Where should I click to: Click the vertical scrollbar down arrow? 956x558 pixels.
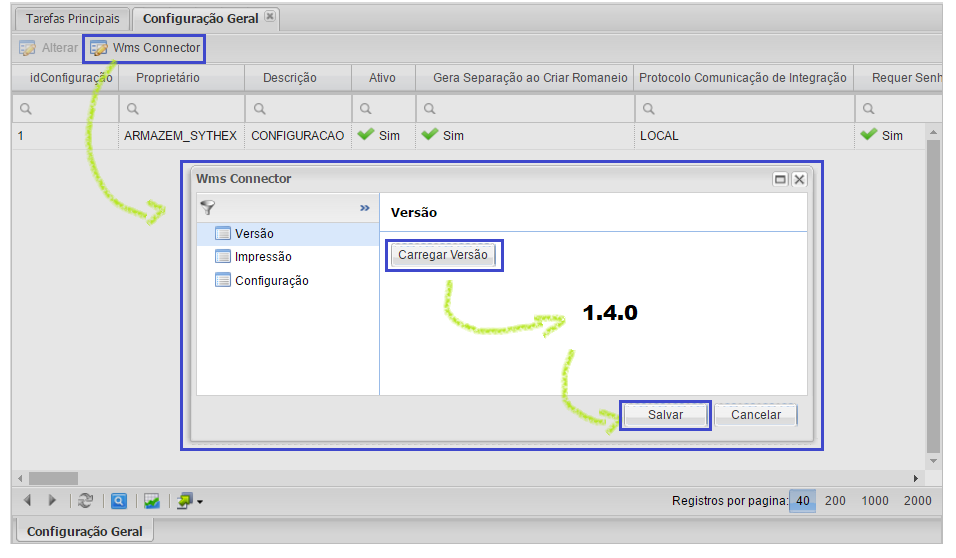tap(933, 461)
